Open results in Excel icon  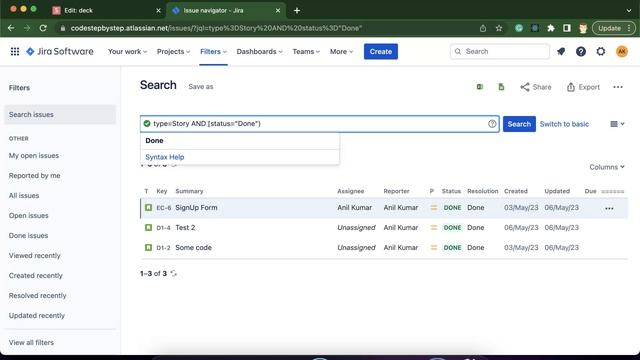pos(480,87)
